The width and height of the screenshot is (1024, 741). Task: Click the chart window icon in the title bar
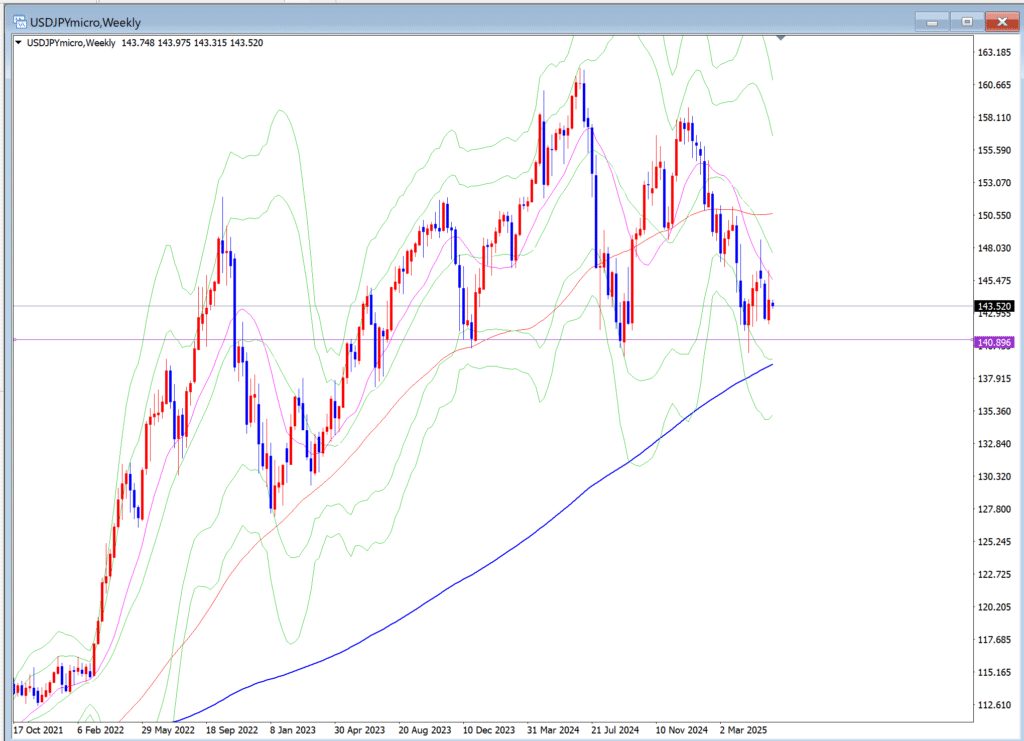pos(20,22)
